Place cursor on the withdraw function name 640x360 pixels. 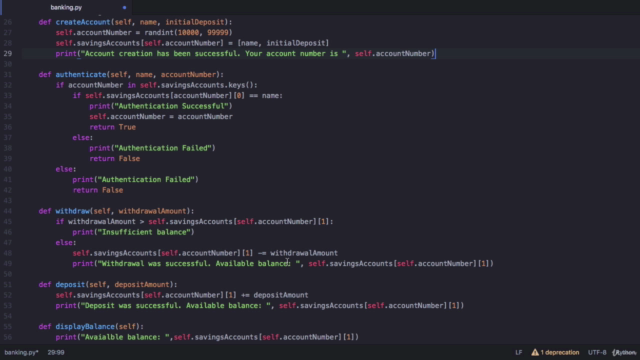73,211
